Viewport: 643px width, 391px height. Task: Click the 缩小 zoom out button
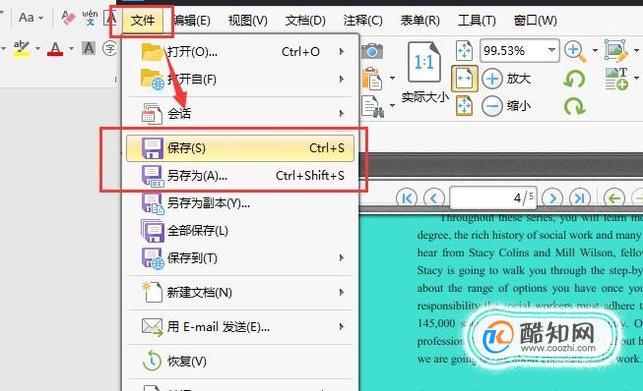point(506,106)
